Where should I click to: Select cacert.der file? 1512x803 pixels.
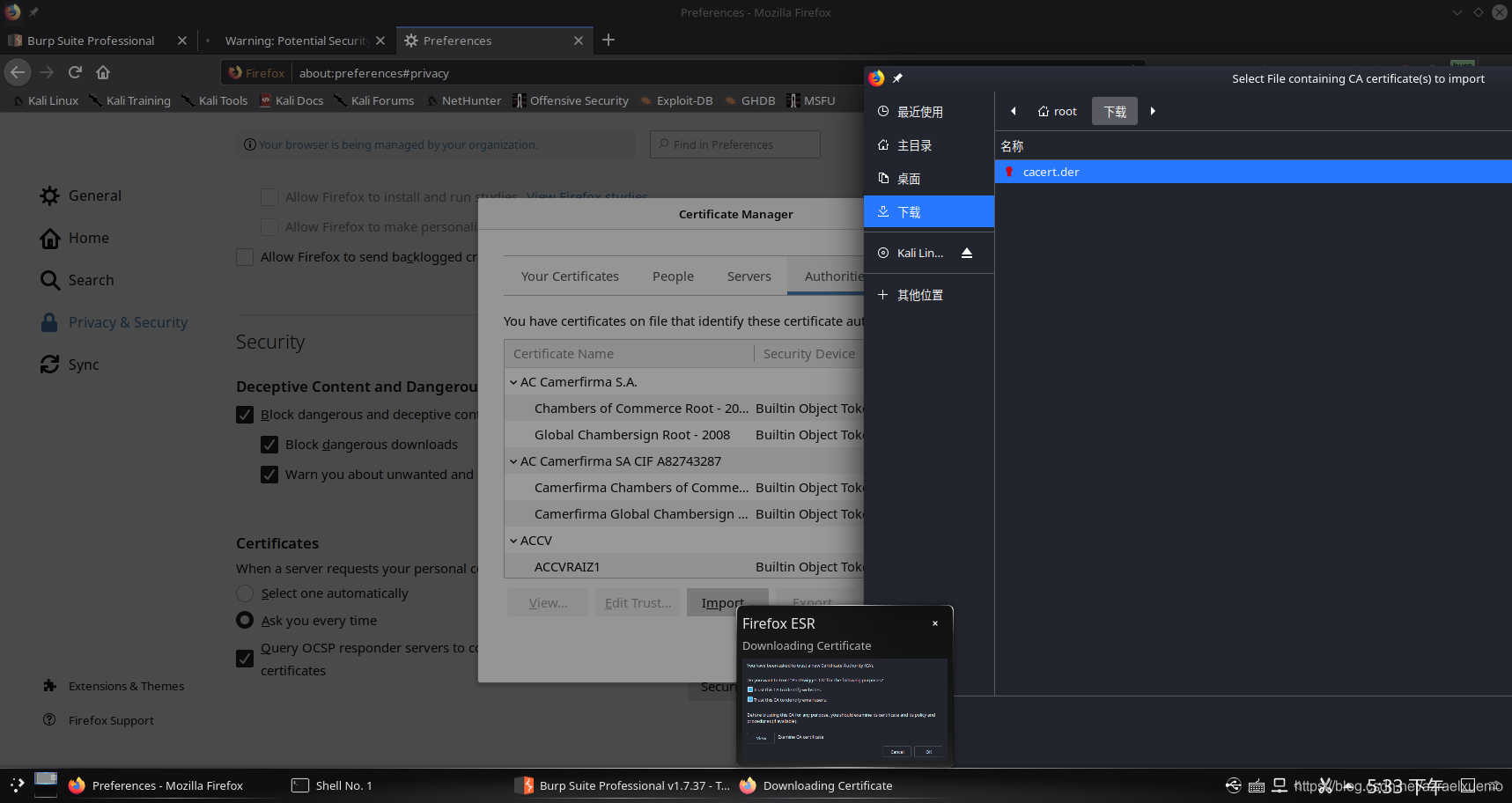pos(1253,172)
